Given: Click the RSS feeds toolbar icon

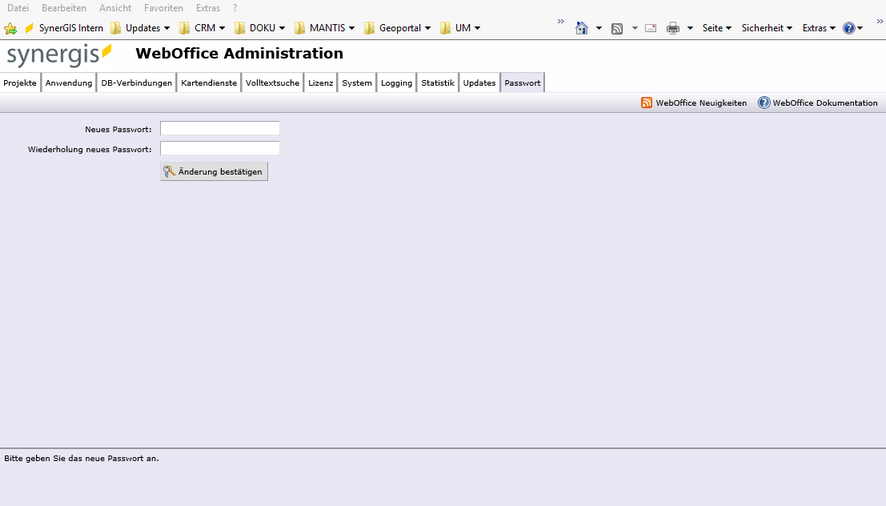Looking at the screenshot, I should coord(617,28).
